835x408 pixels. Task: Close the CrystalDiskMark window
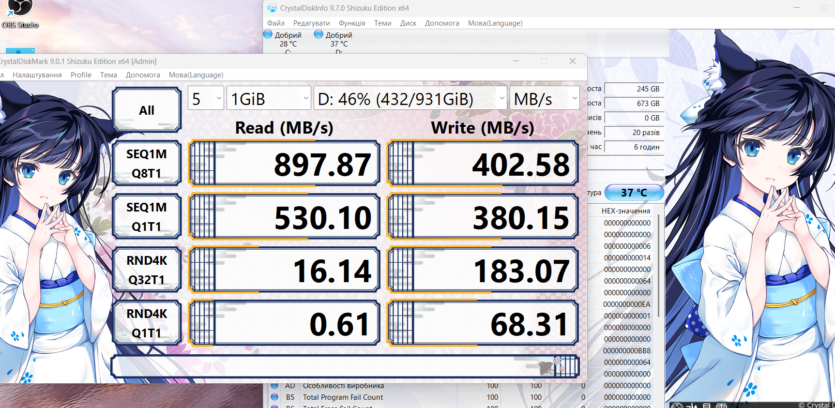tap(572, 61)
